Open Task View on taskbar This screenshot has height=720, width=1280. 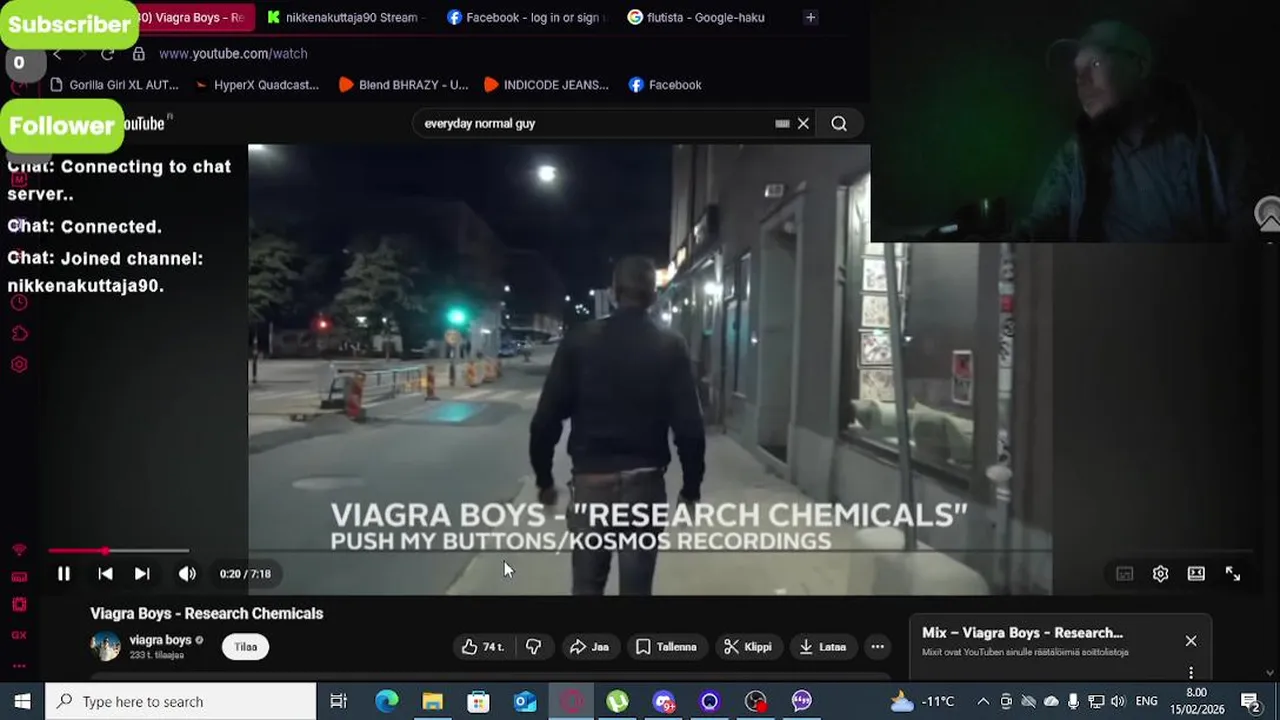[x=338, y=702]
